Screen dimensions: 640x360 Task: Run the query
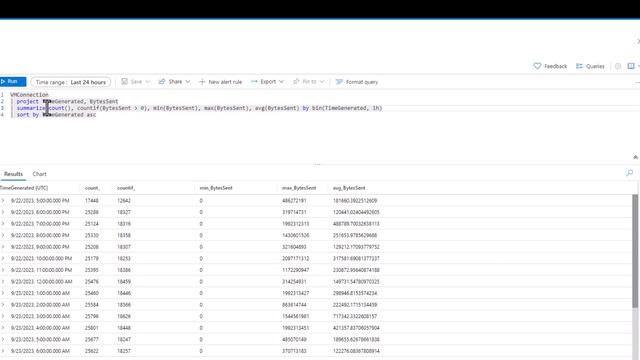click(x=12, y=82)
